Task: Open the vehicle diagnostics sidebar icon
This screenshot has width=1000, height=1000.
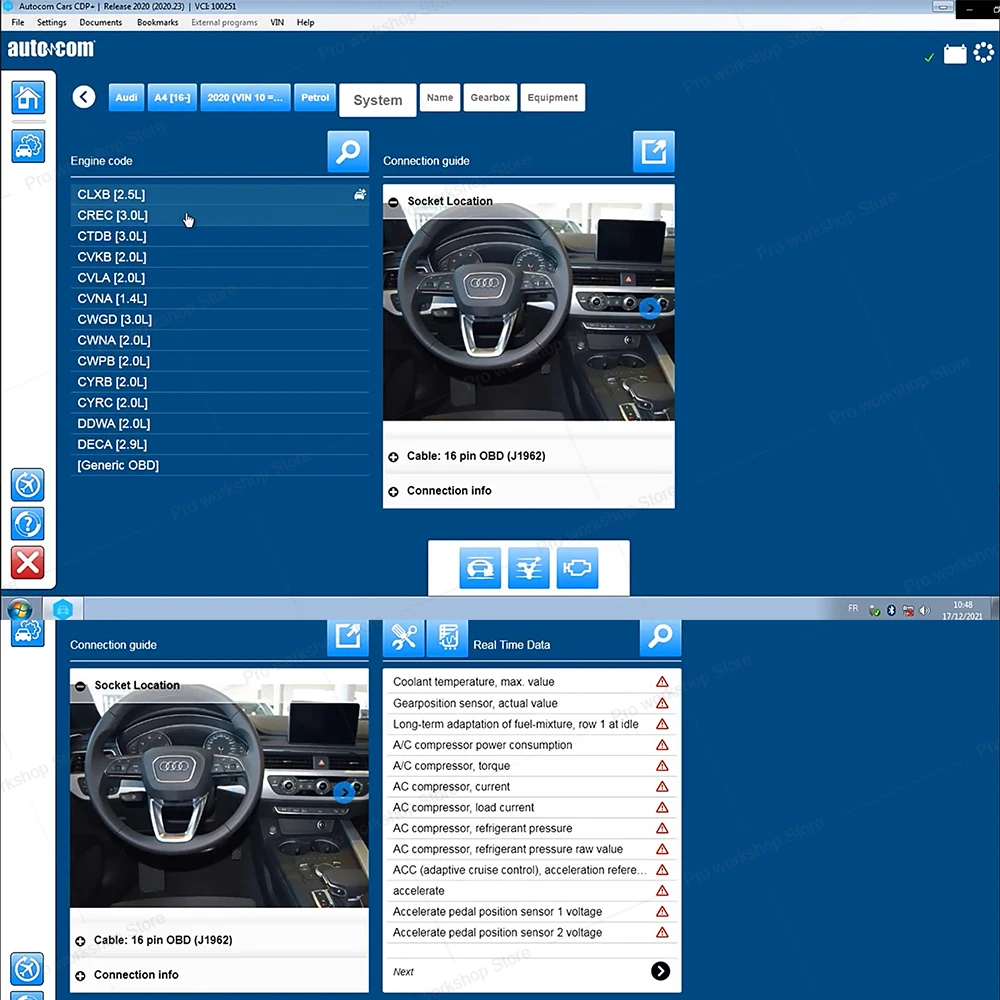Action: [28, 146]
